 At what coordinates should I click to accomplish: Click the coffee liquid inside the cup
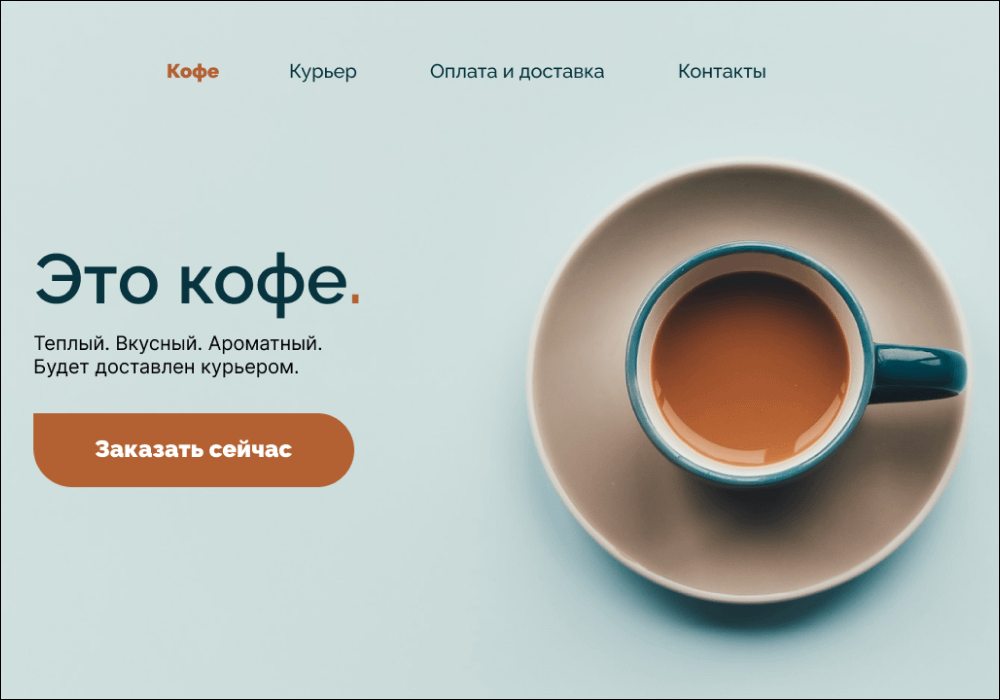[749, 368]
